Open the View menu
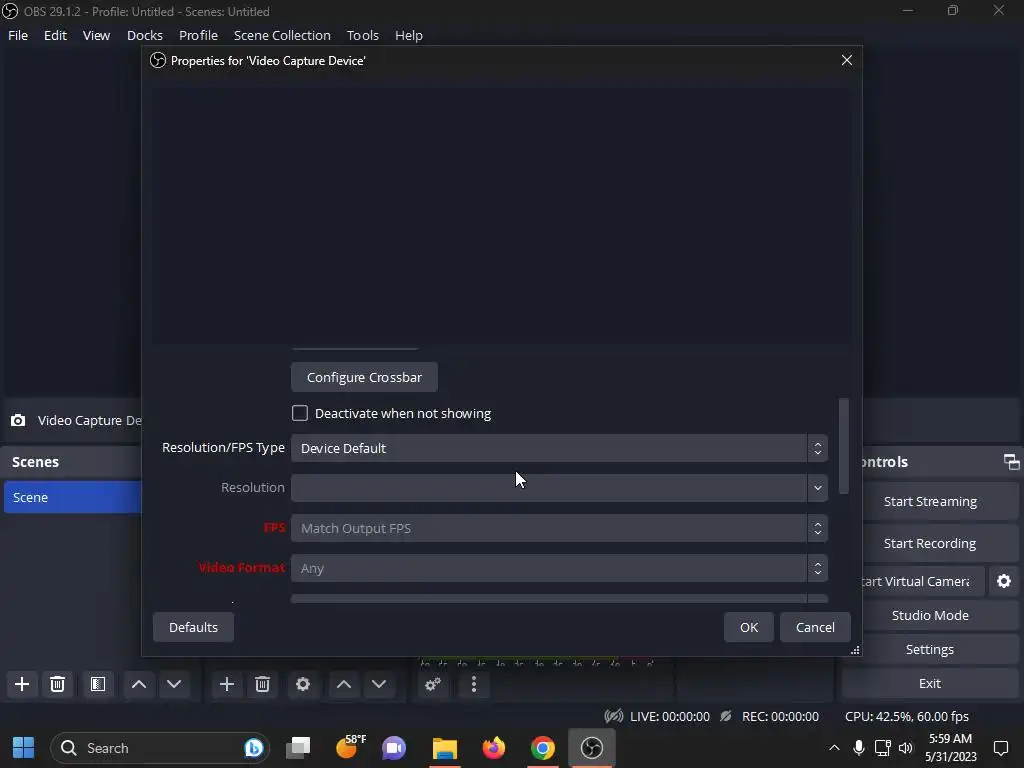This screenshot has height=768, width=1024. (96, 35)
